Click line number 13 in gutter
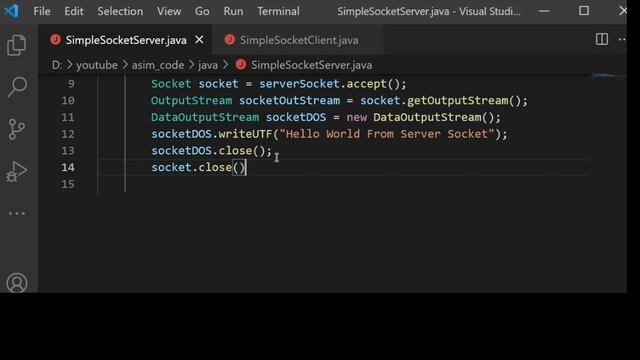Screen dimensions: 640x360 (68, 151)
